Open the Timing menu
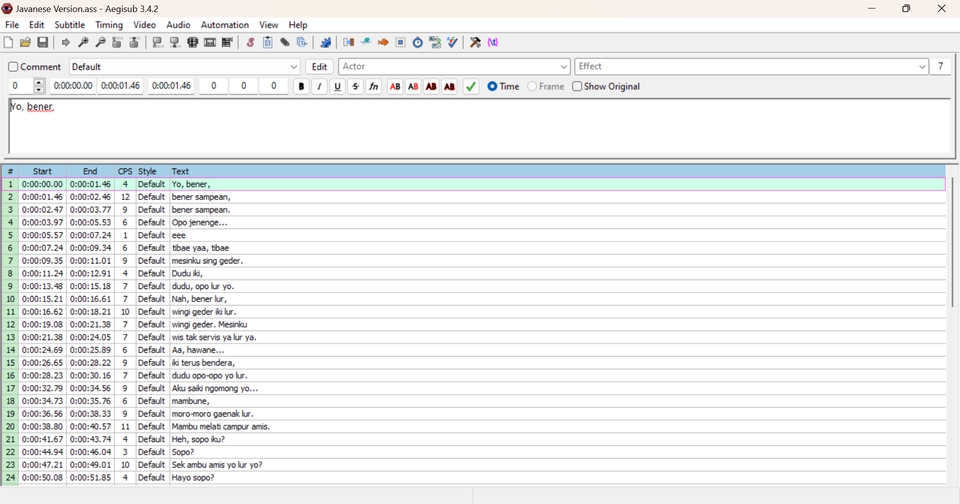 coord(109,25)
